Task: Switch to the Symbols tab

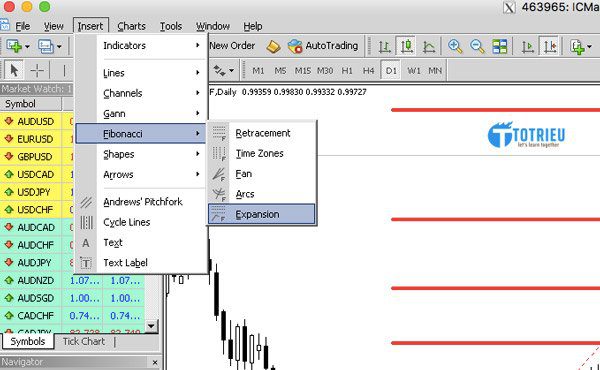Action: tap(28, 341)
